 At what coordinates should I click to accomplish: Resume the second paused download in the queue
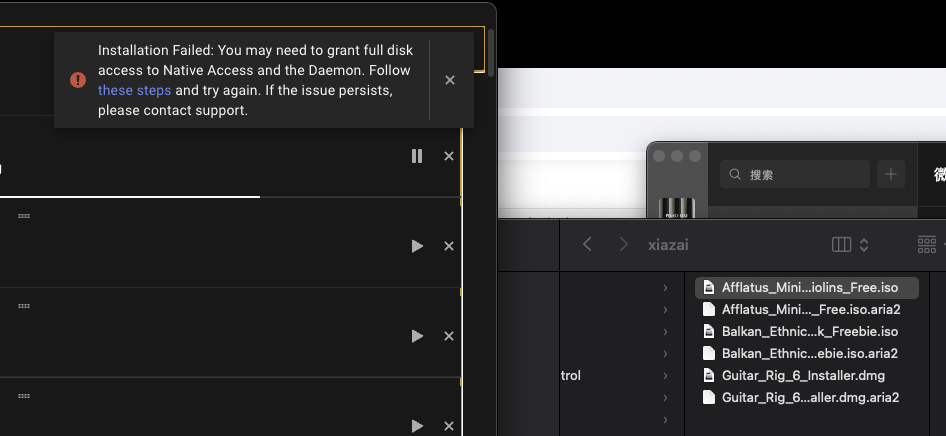pos(417,336)
